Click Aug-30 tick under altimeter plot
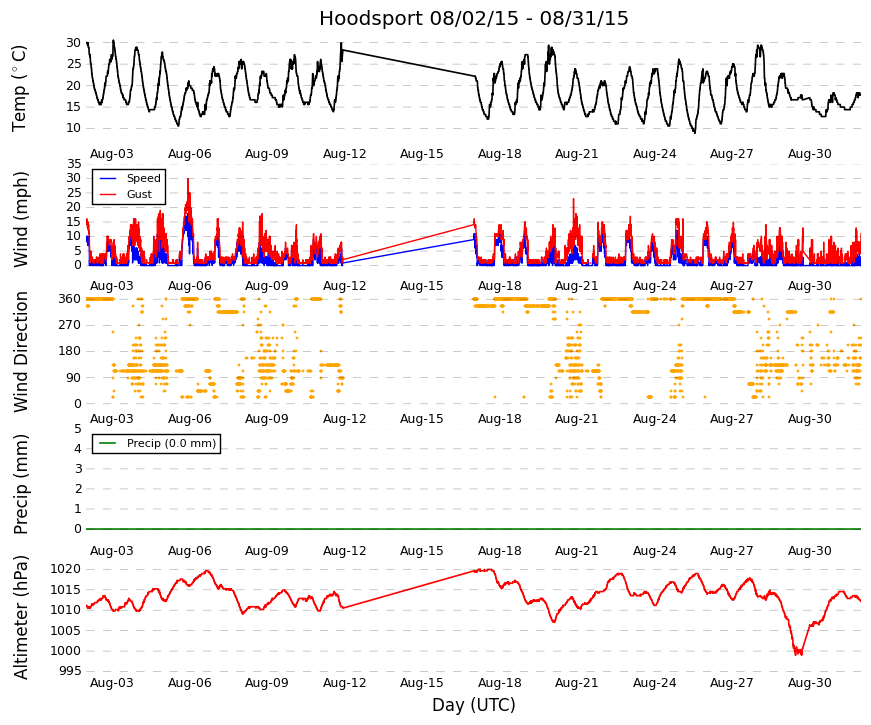This screenshot has height=725, width=871. 809,683
